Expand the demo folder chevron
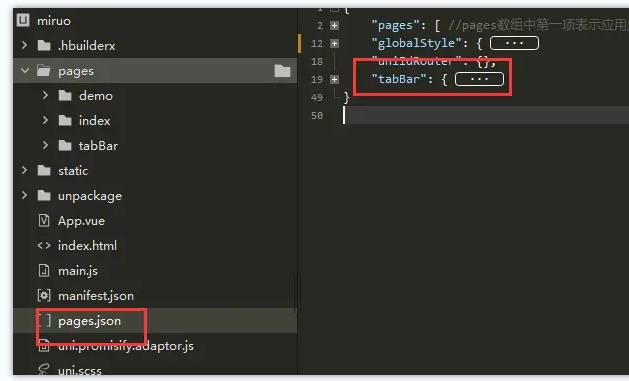 click(45, 95)
